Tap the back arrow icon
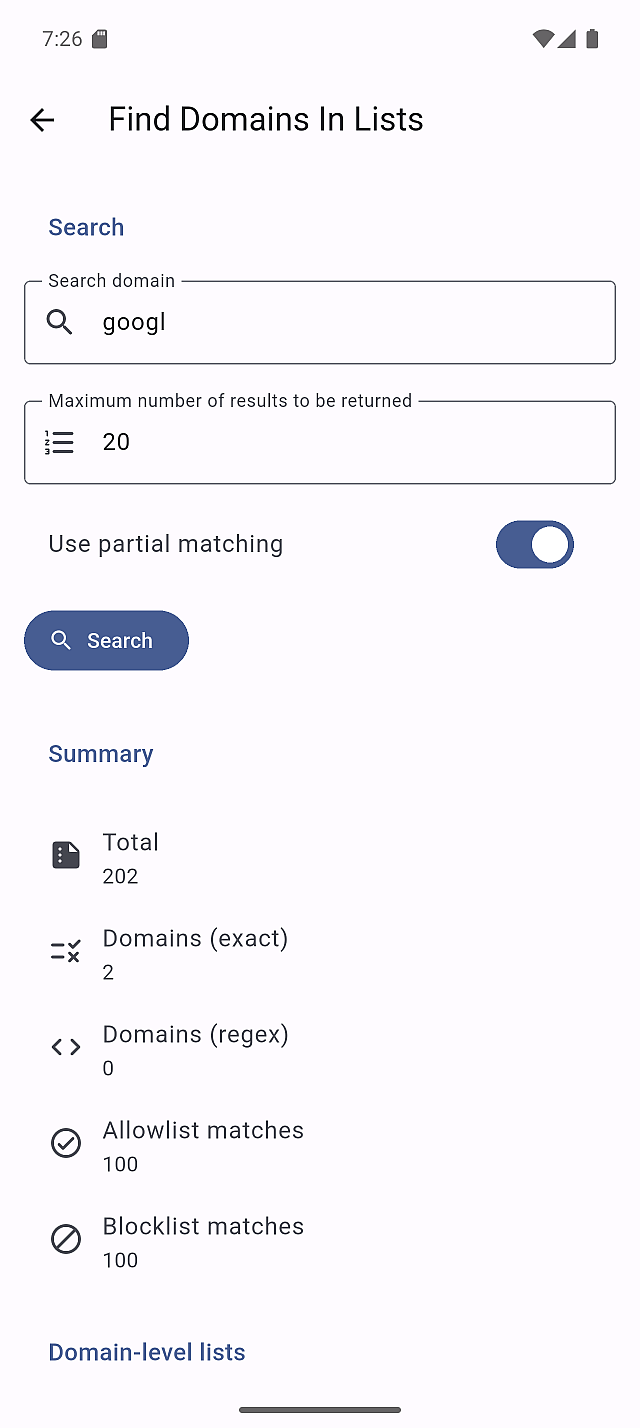The height and width of the screenshot is (1428, 640). point(42,120)
